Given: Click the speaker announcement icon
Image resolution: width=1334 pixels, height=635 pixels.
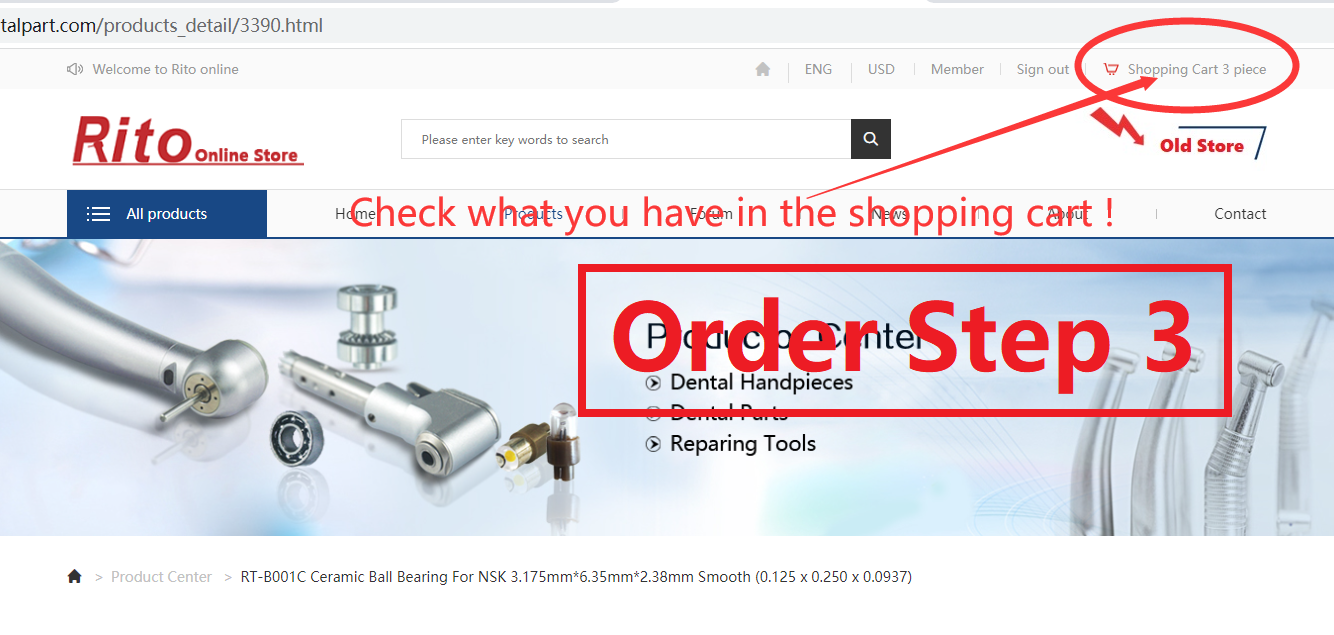Looking at the screenshot, I should (x=75, y=69).
